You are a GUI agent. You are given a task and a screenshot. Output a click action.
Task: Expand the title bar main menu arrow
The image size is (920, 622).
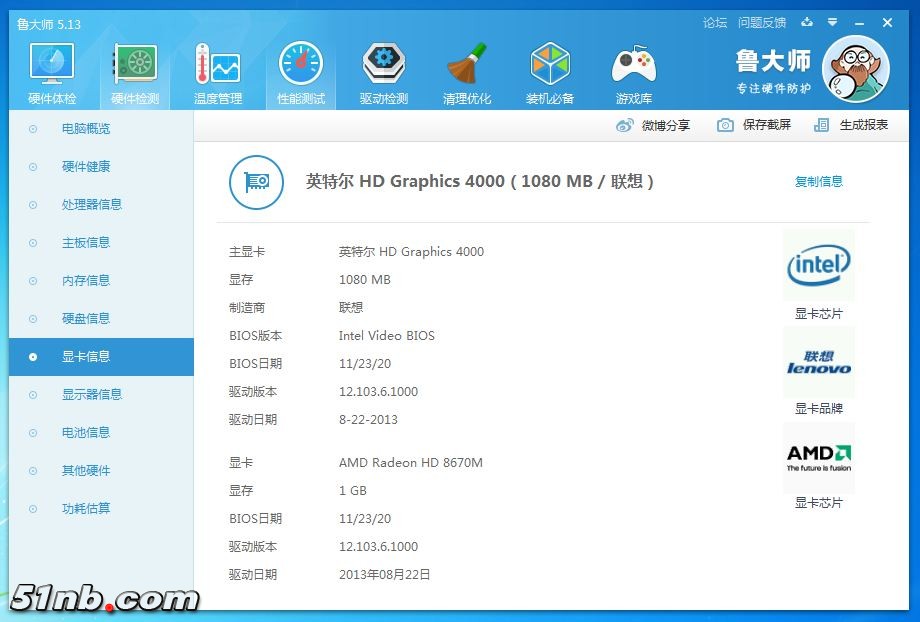point(832,22)
